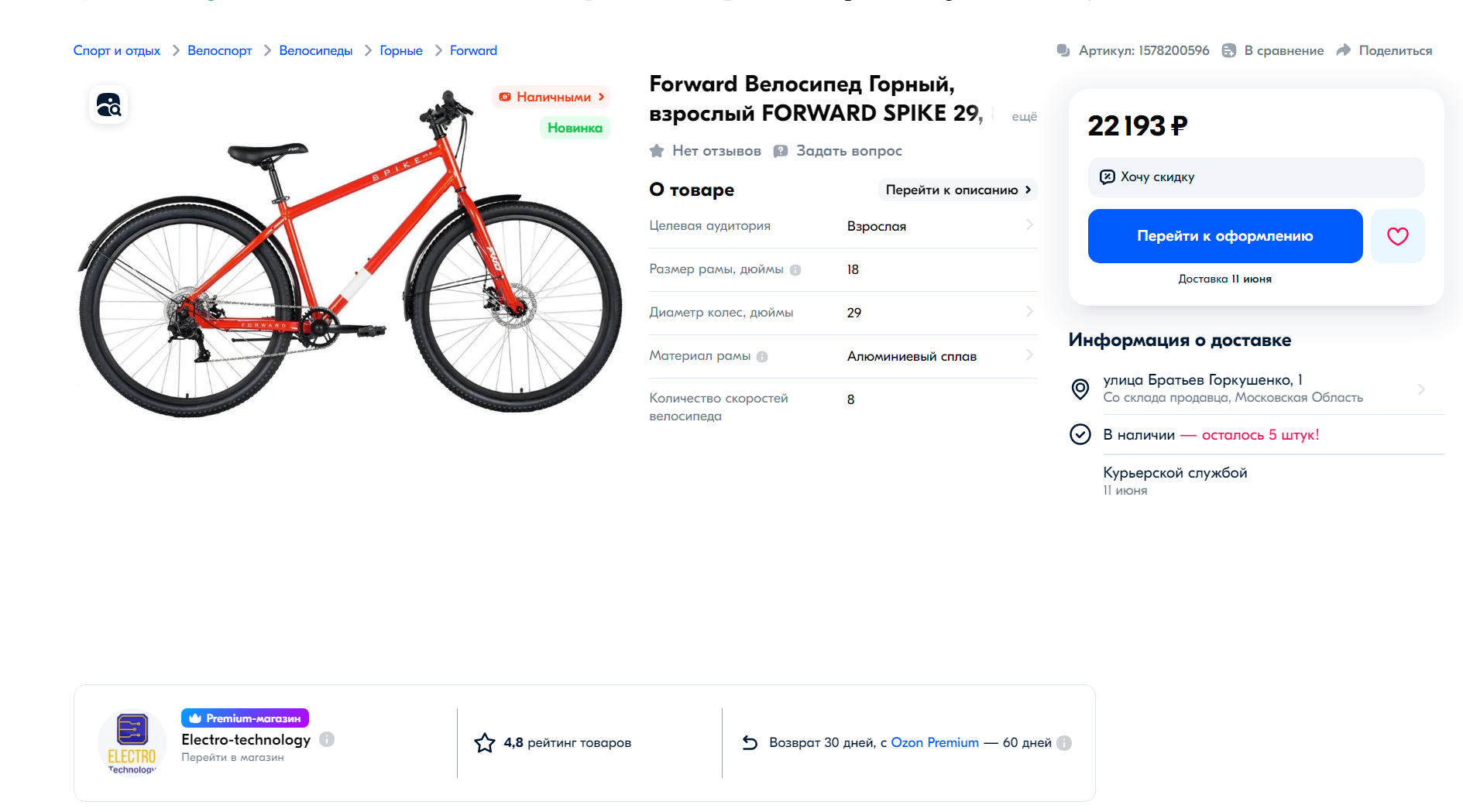Click the Share arrow icon
The width and height of the screenshot is (1463, 812).
pyautogui.click(x=1344, y=50)
